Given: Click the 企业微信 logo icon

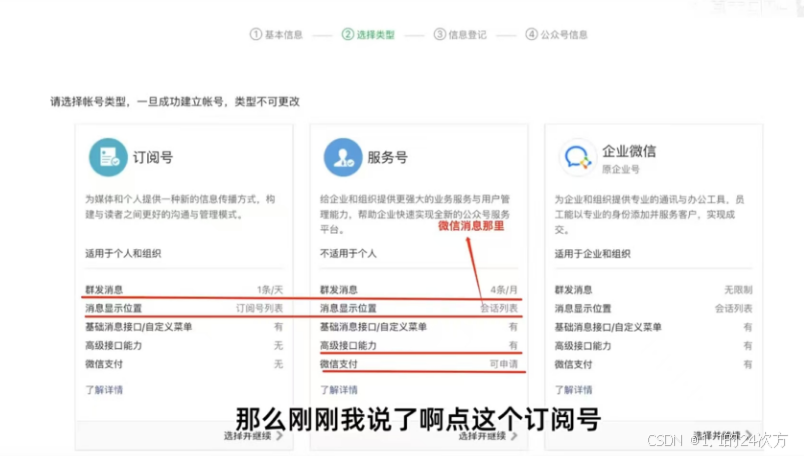Looking at the screenshot, I should pos(577,157).
